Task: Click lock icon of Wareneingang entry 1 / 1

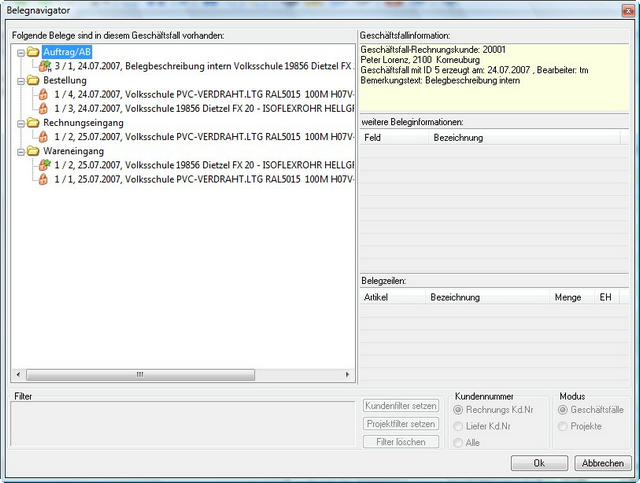Action: click(44, 181)
